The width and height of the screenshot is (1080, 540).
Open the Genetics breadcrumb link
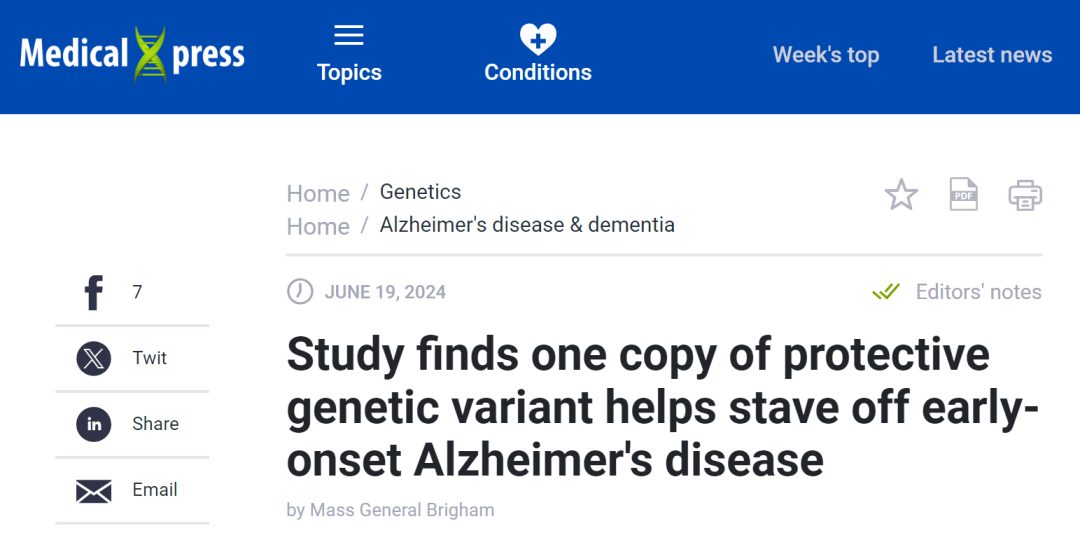(420, 191)
